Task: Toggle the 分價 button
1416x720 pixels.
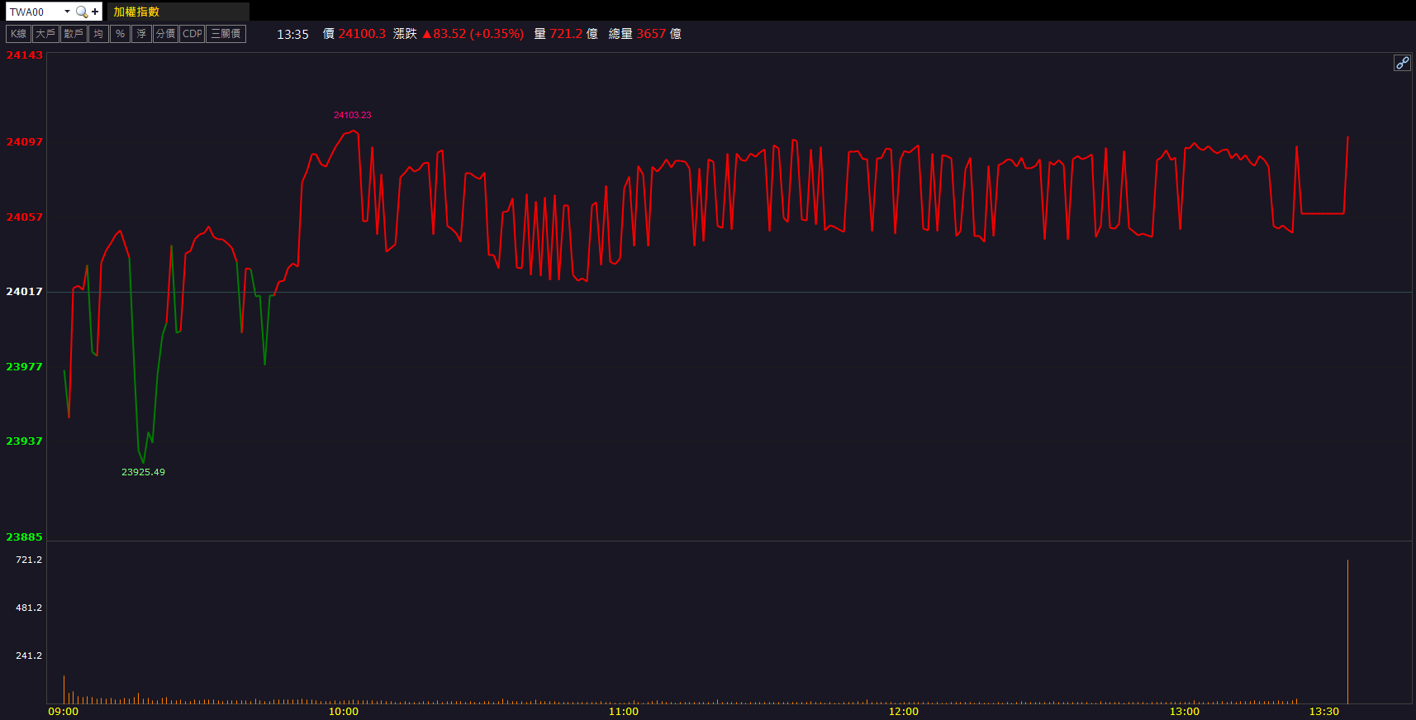Action: point(165,34)
